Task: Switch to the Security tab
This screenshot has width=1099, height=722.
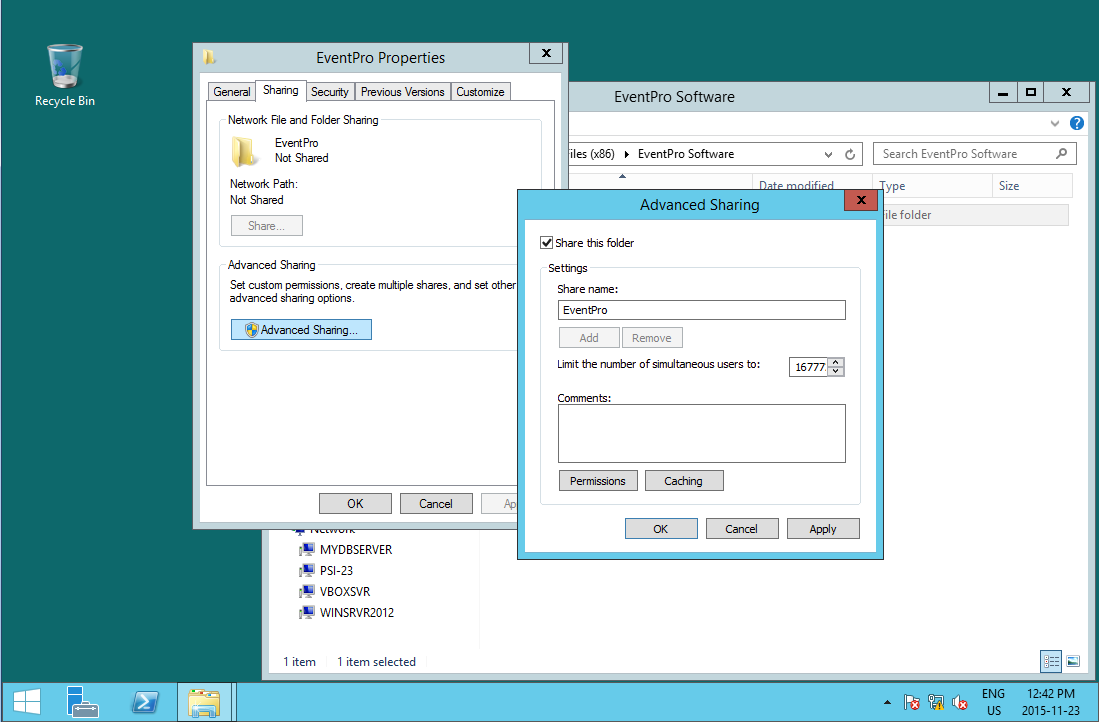Action: pyautogui.click(x=329, y=92)
